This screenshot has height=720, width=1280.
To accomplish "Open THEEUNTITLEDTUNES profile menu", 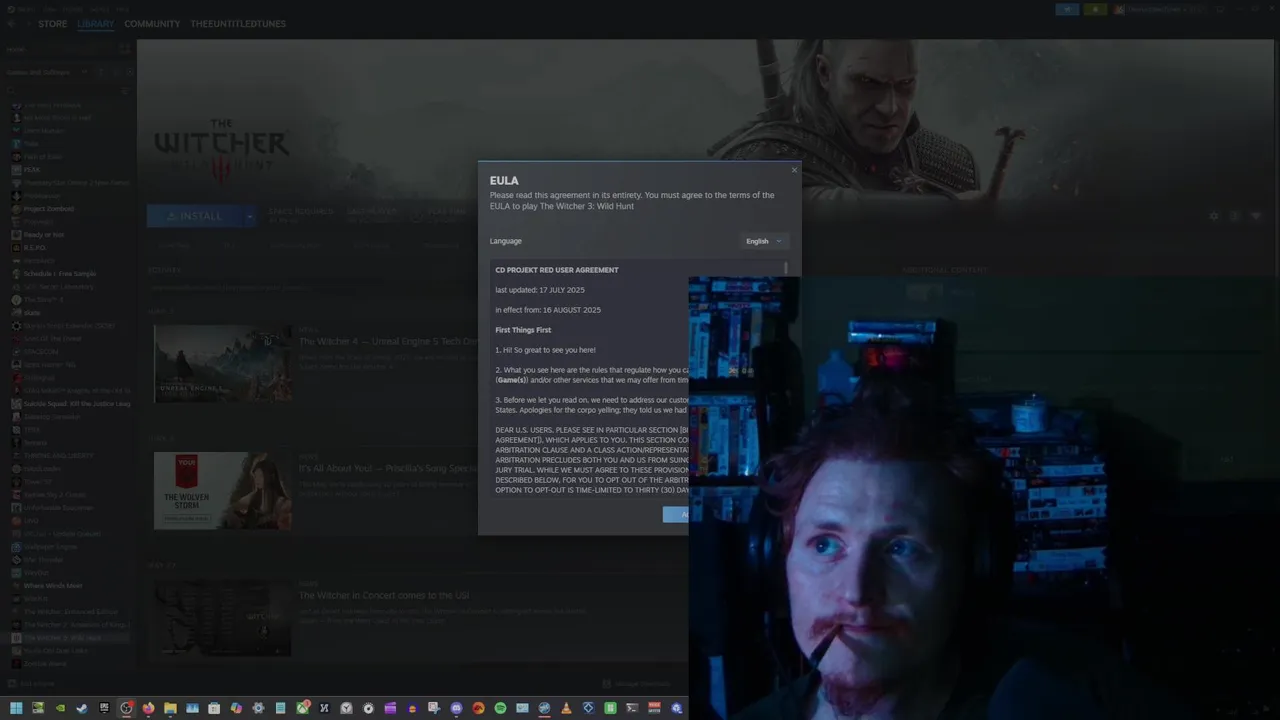I will [x=238, y=24].
